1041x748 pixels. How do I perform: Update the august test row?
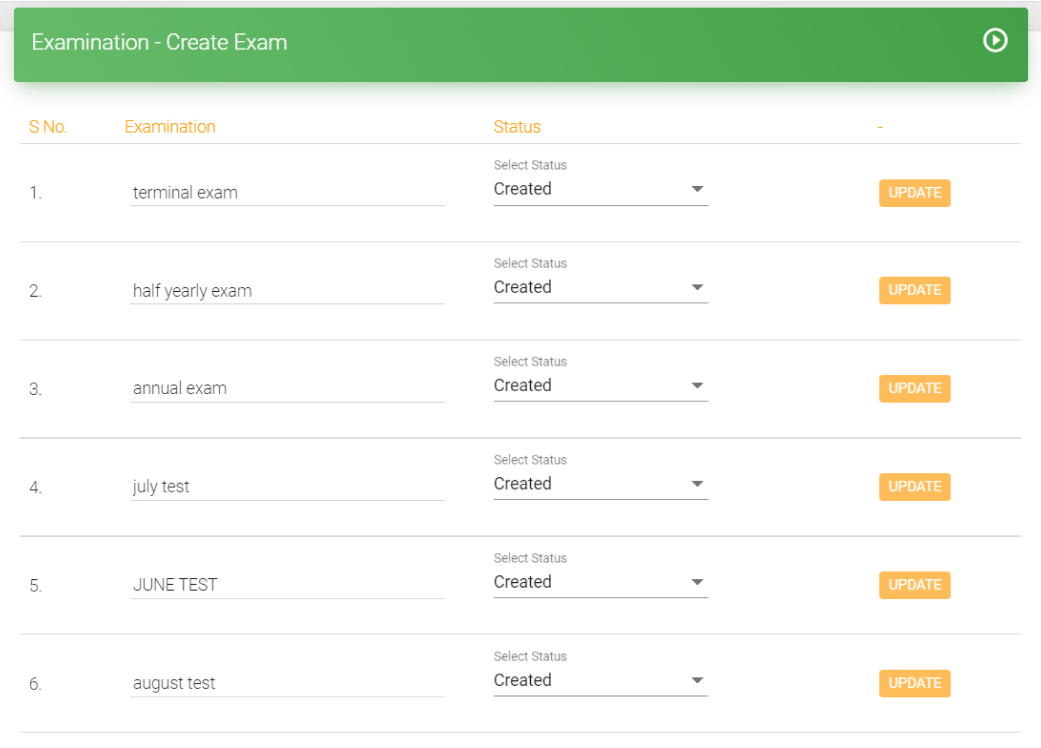pyautogui.click(x=914, y=683)
